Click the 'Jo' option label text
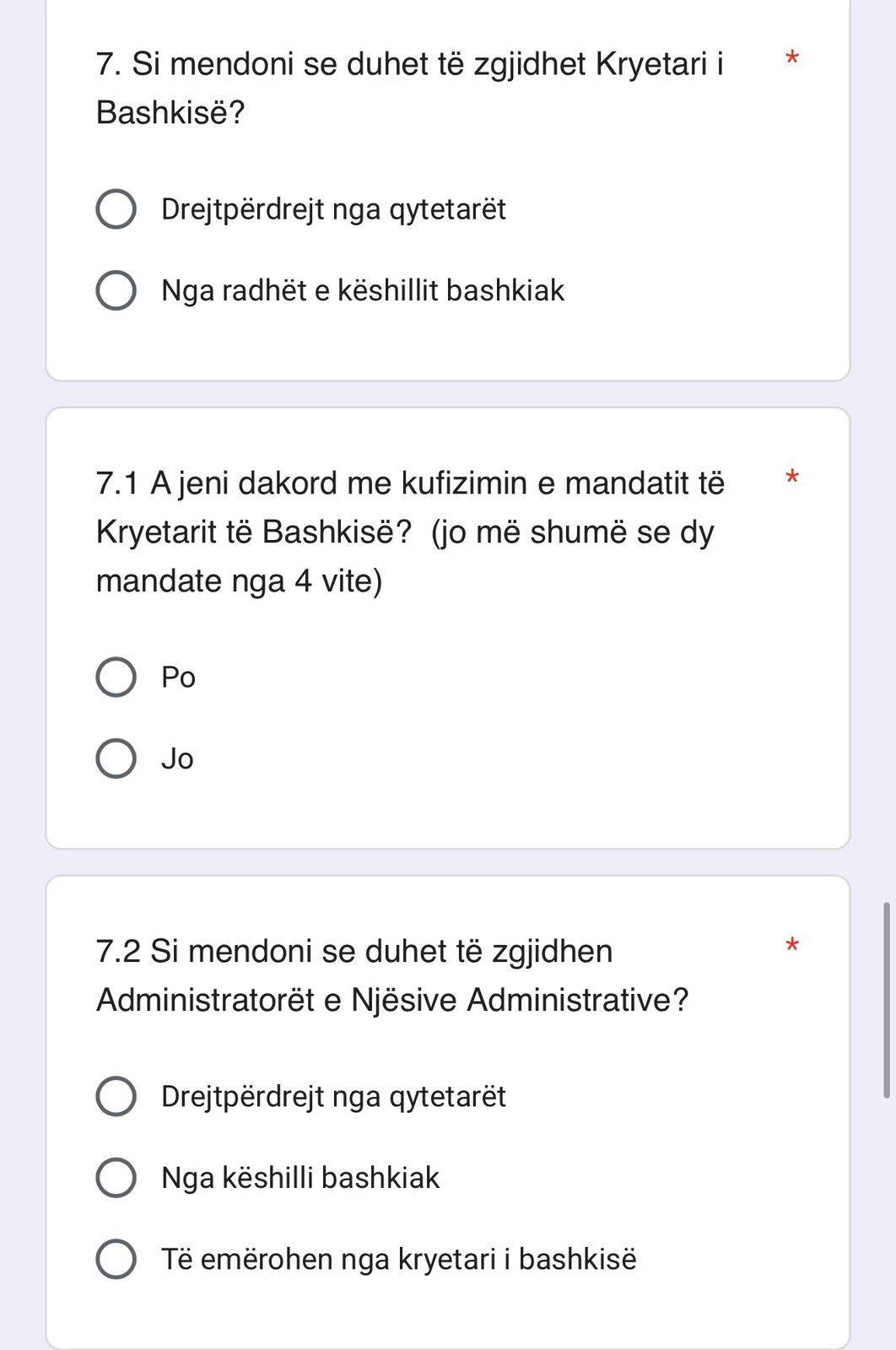 click(x=177, y=759)
